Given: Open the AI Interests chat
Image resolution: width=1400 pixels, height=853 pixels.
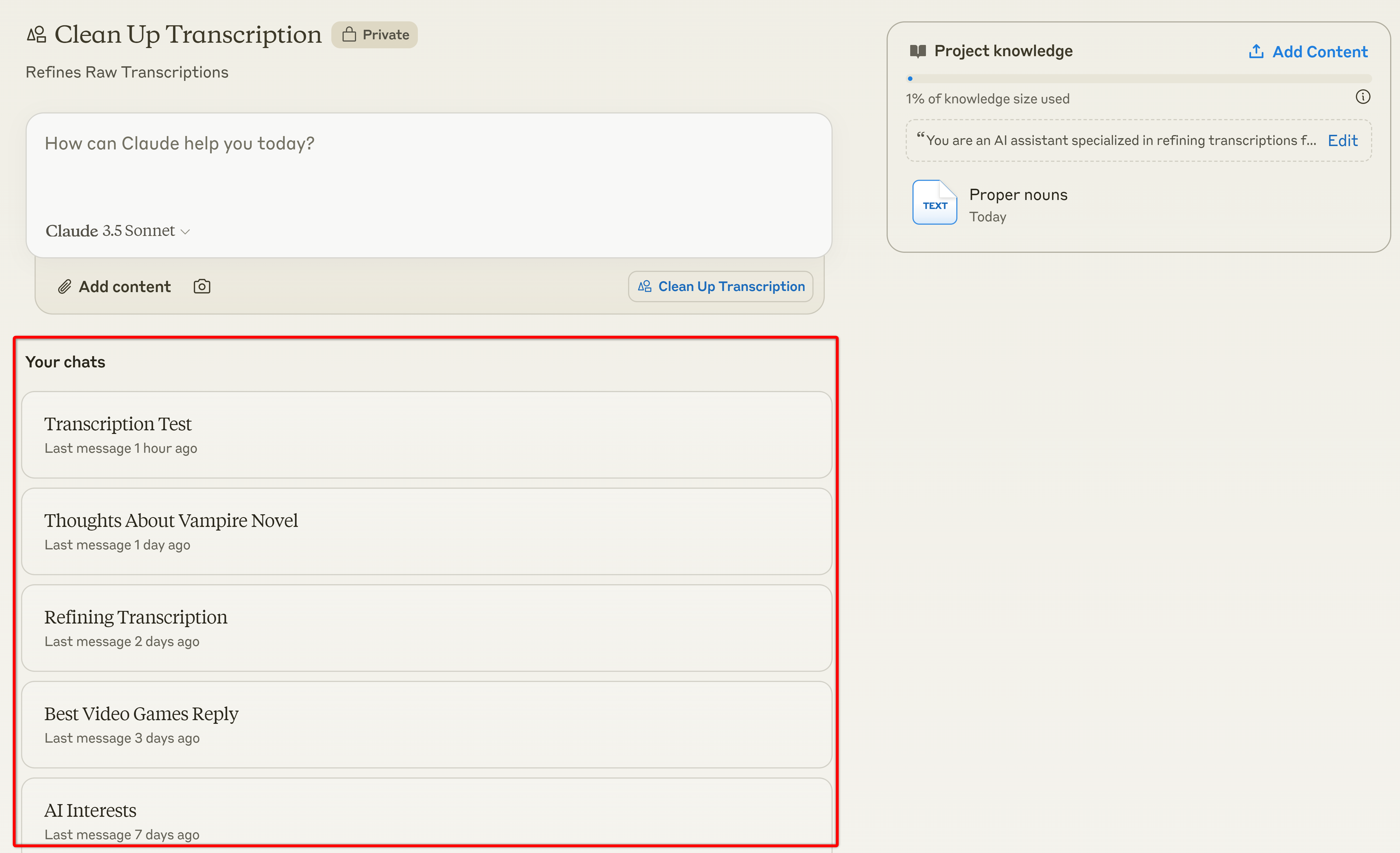Looking at the screenshot, I should (x=427, y=816).
